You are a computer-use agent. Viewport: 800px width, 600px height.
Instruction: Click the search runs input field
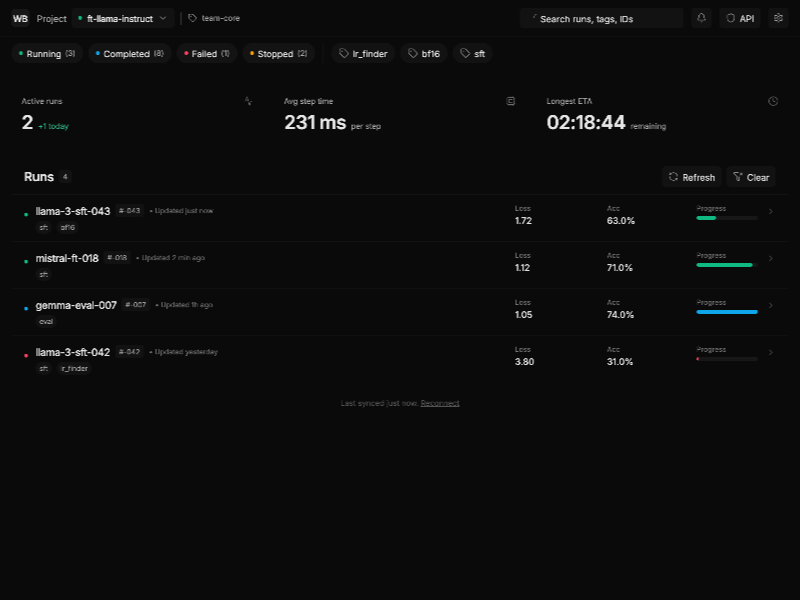pyautogui.click(x=600, y=18)
